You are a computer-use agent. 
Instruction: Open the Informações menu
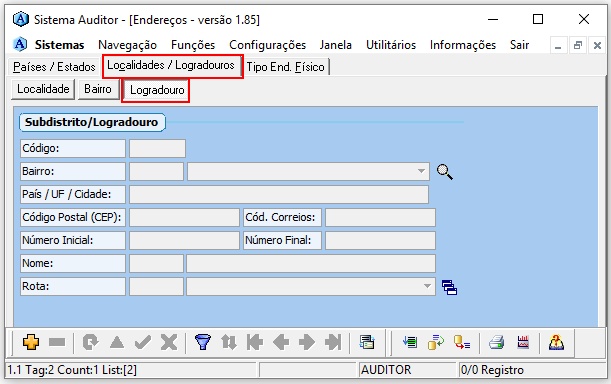[x=463, y=45]
